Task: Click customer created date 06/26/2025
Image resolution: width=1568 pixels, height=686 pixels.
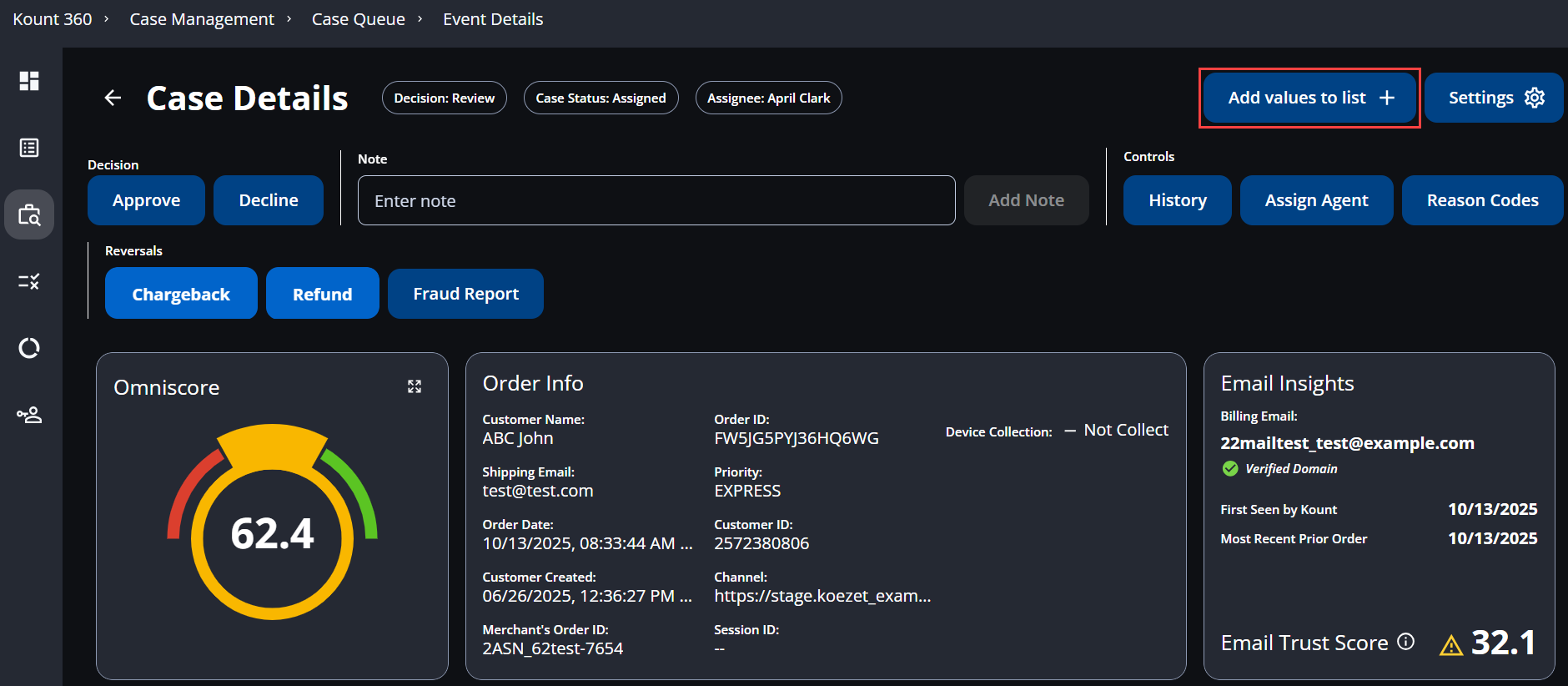Action: tap(587, 596)
